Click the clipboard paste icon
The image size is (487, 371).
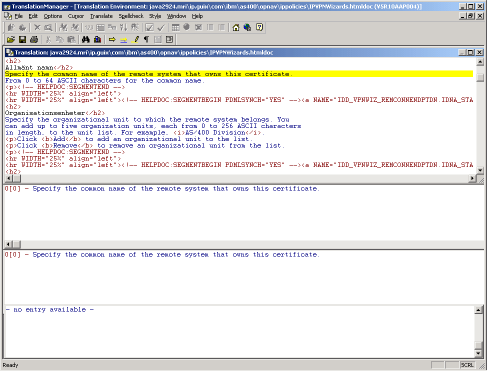[71, 40]
